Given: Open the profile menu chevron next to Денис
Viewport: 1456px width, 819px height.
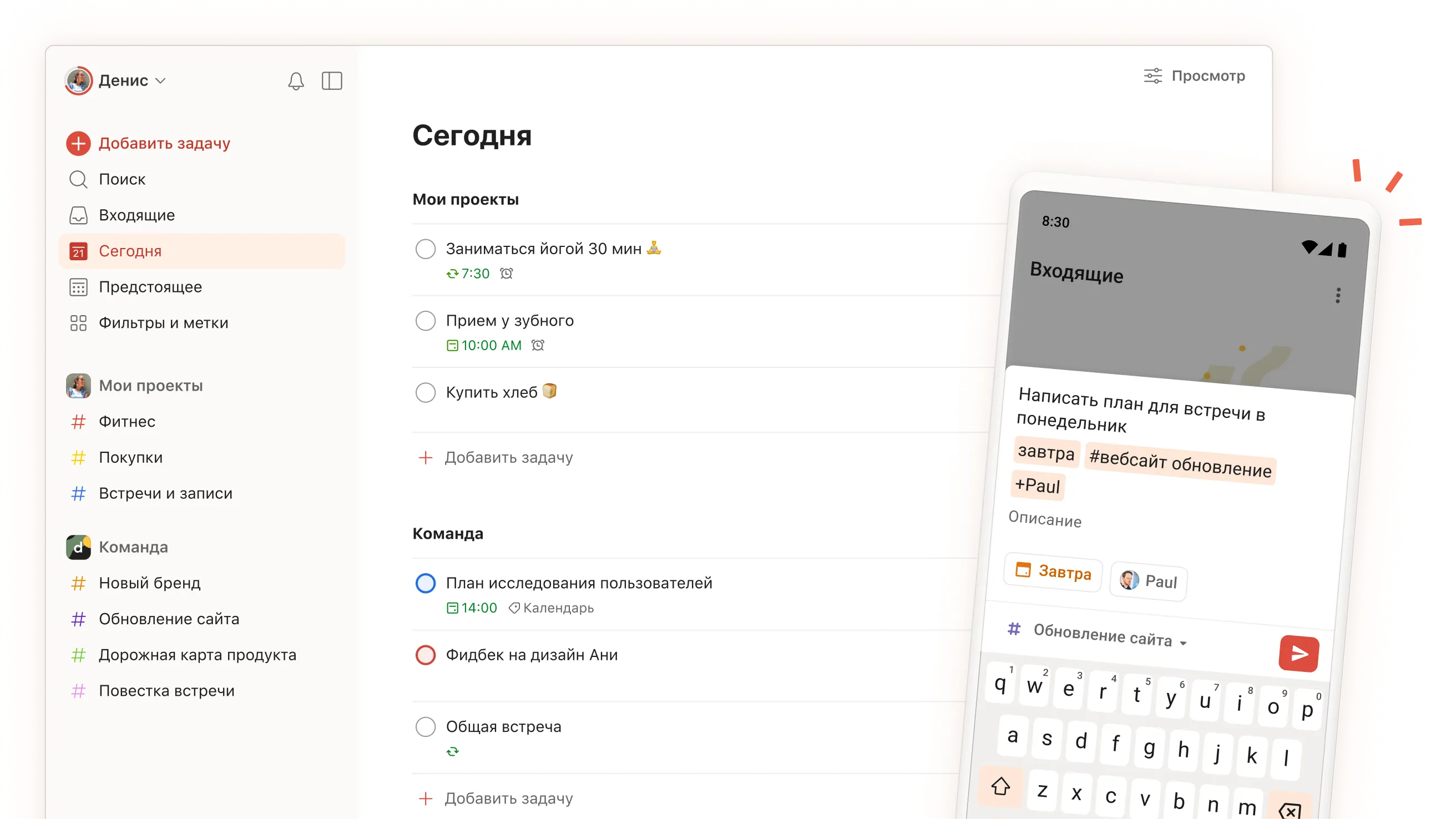Looking at the screenshot, I should click(x=161, y=81).
